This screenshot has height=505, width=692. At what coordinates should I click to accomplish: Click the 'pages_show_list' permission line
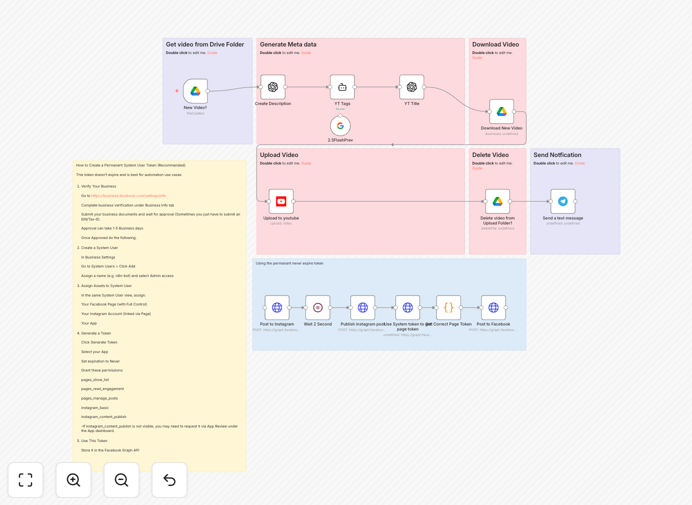pyautogui.click(x=95, y=380)
